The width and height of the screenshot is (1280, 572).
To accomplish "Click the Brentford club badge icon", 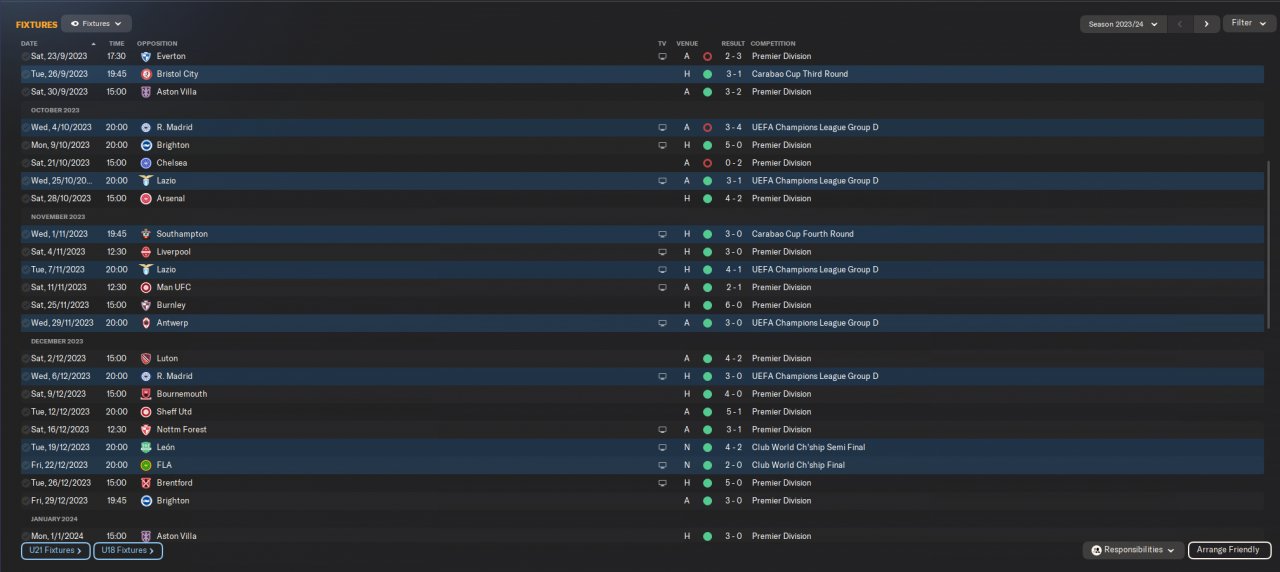I will (x=146, y=483).
